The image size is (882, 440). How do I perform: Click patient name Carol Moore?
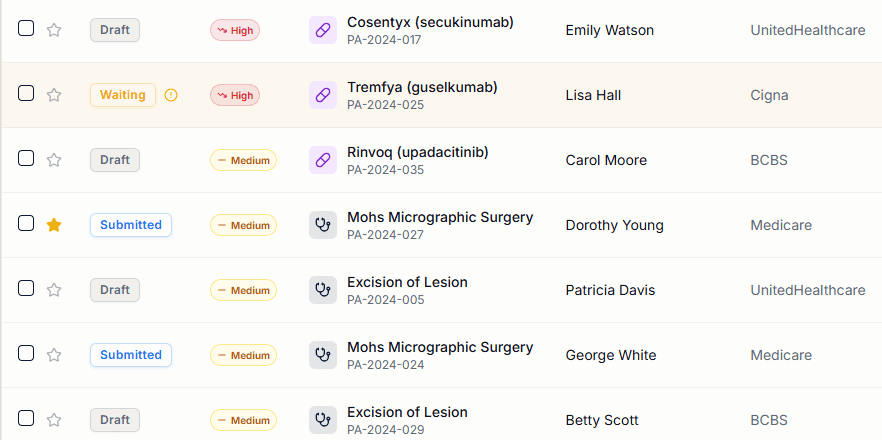(606, 160)
